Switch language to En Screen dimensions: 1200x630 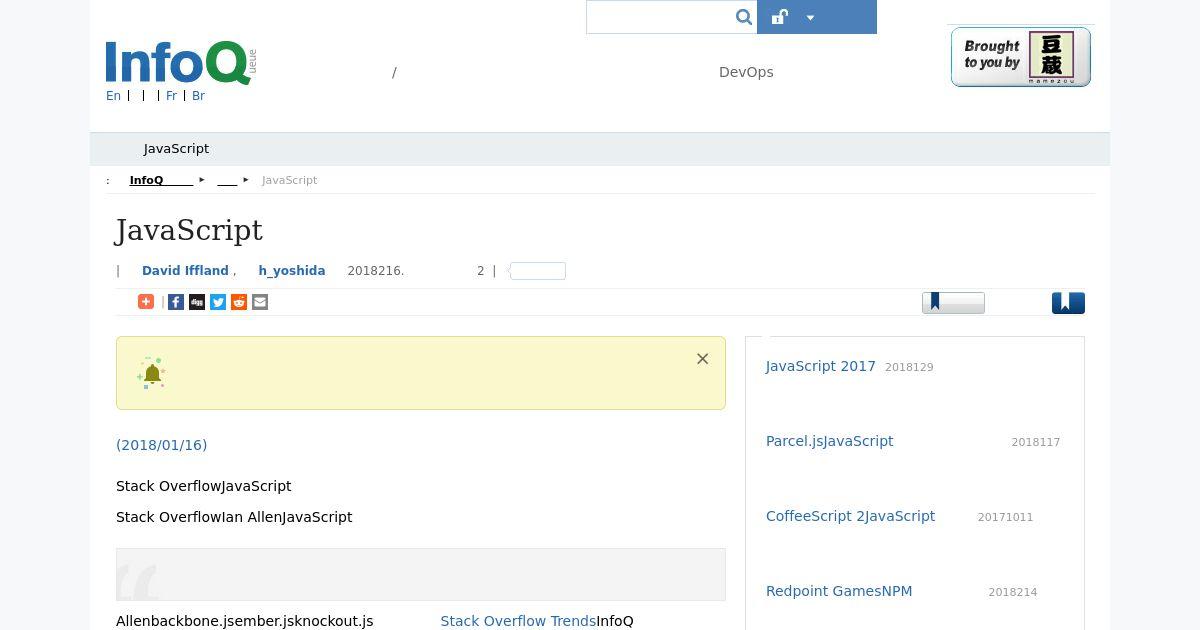click(x=113, y=96)
